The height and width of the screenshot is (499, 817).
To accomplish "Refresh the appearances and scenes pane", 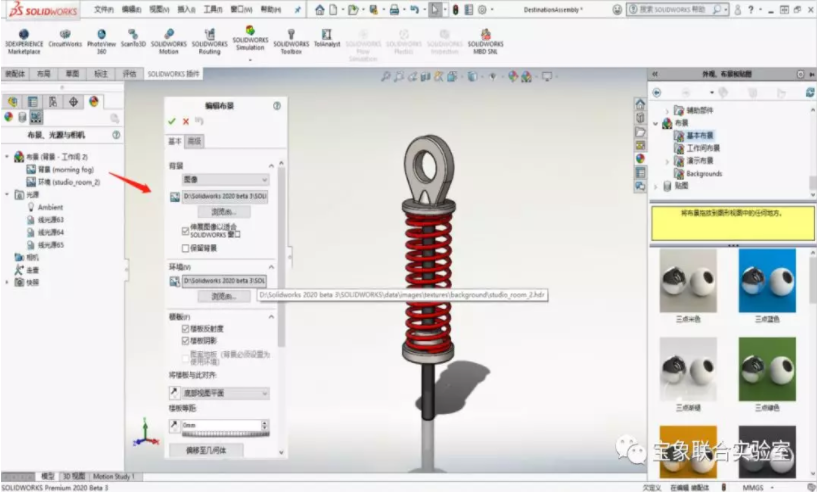I will (x=810, y=93).
